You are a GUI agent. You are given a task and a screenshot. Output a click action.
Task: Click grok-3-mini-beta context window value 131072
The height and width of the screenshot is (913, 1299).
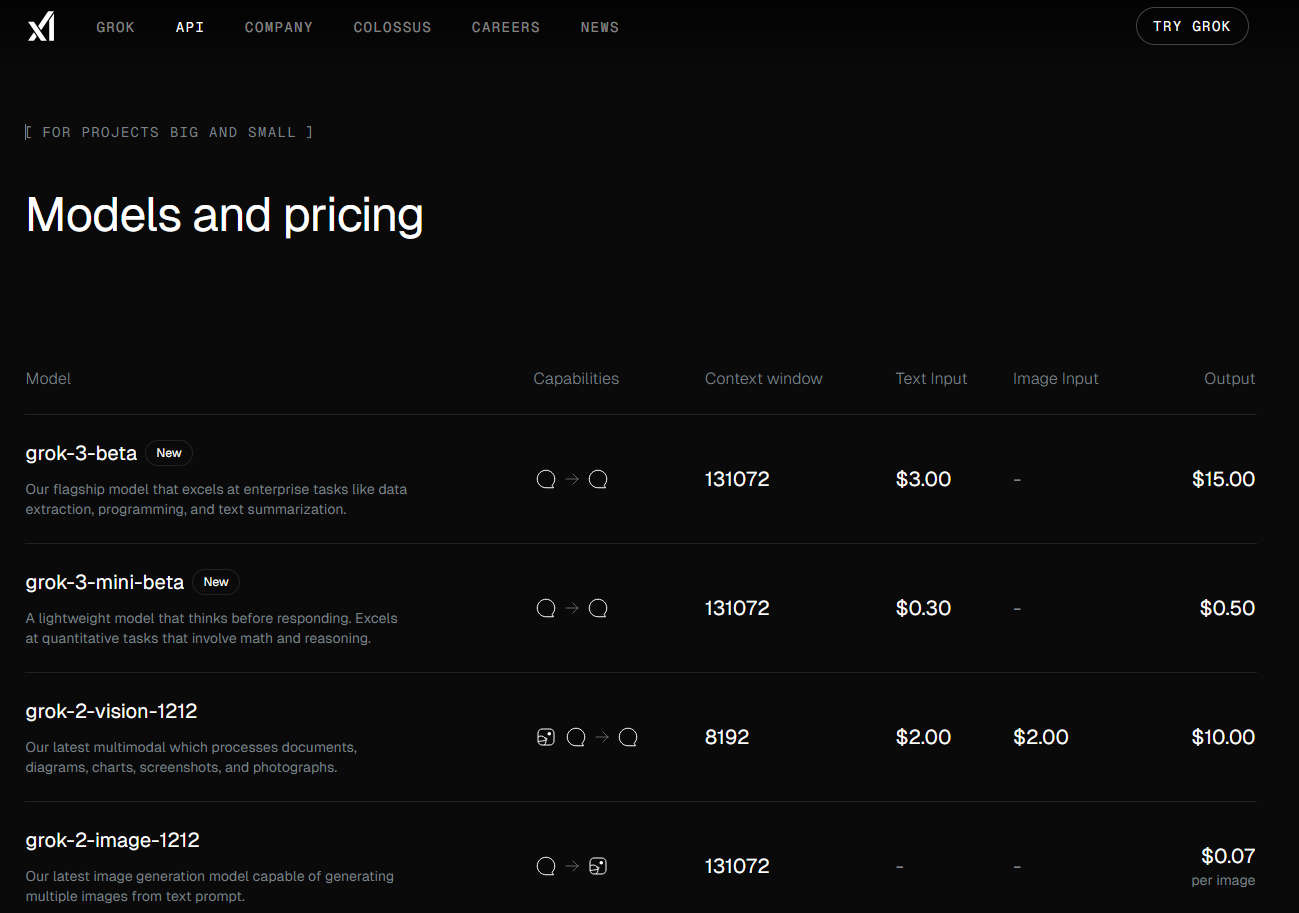[737, 608]
